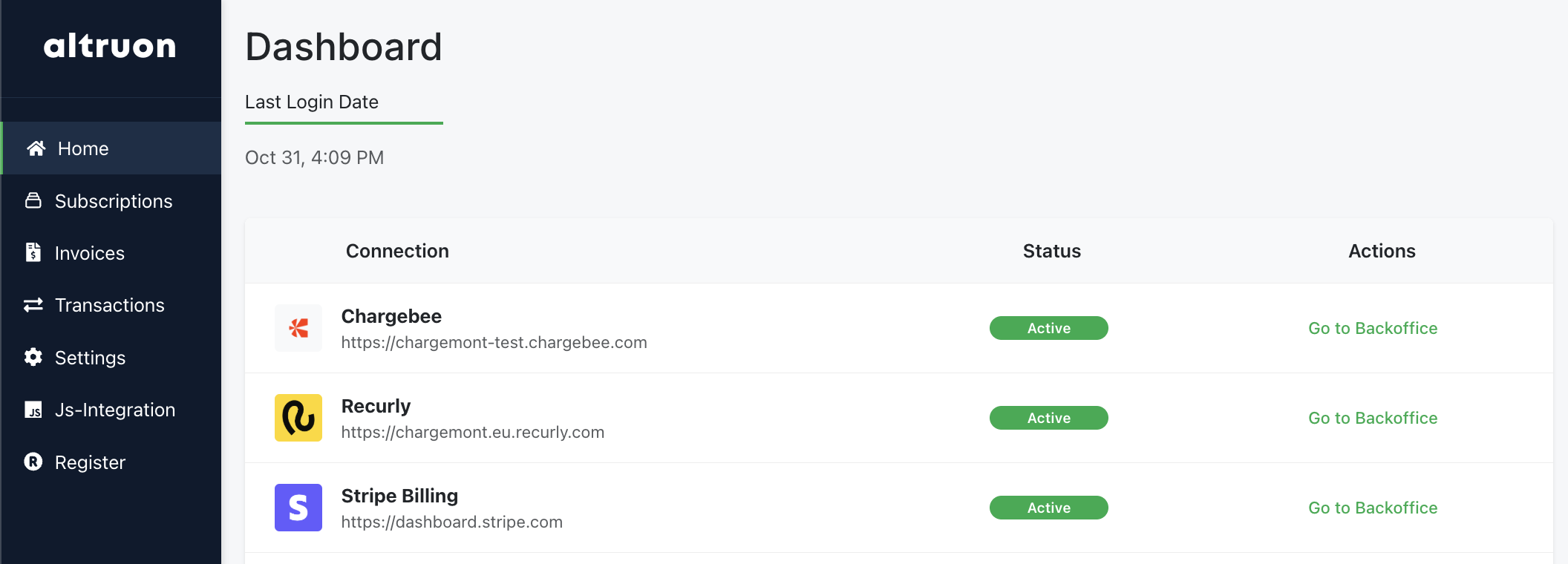Viewport: 1568px width, 564px height.
Task: Switch to the Last Login Date tab
Action: point(312,102)
